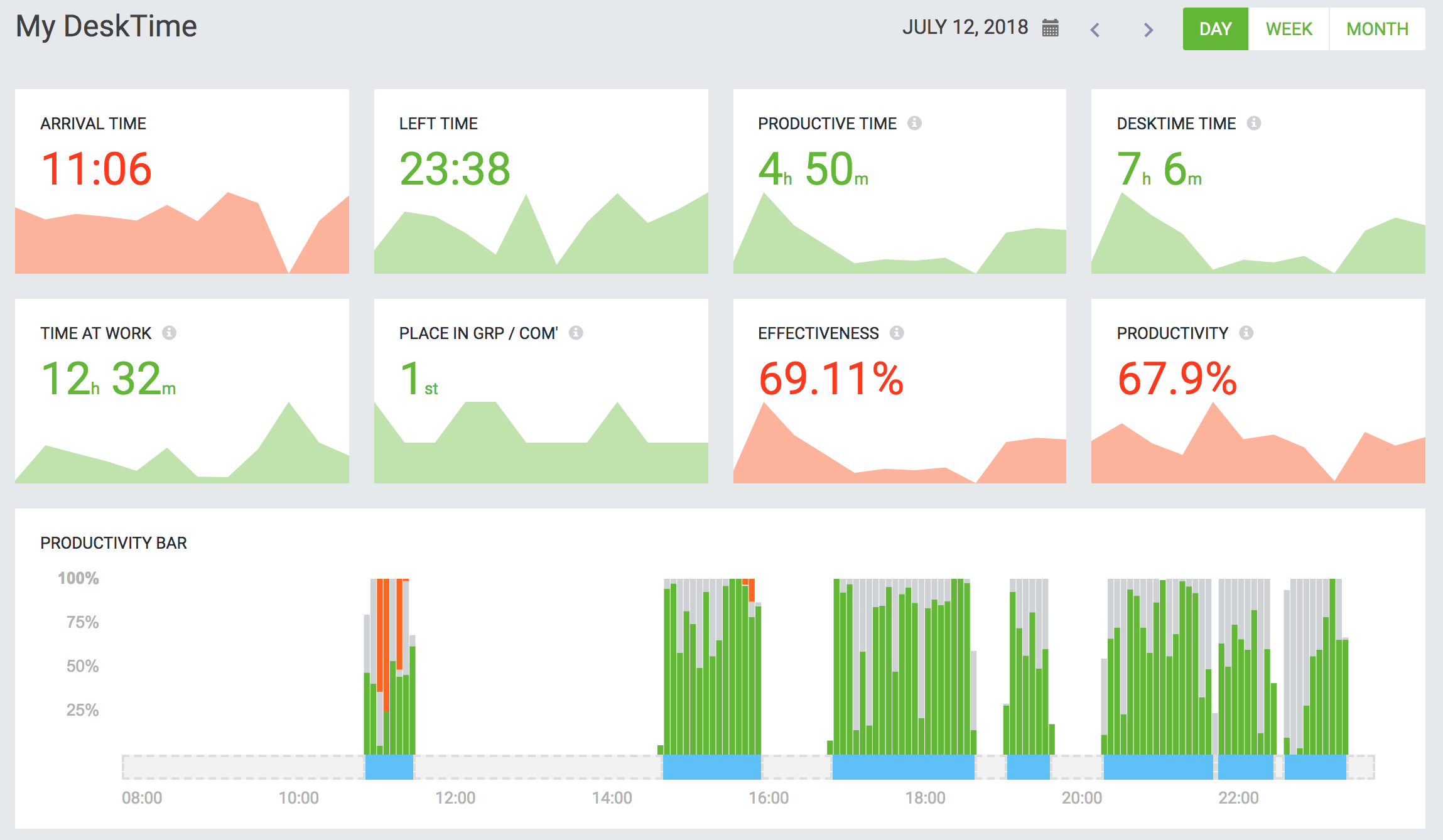Click the 20:00 time axis label
The height and width of the screenshot is (840, 1443).
[x=1082, y=798]
